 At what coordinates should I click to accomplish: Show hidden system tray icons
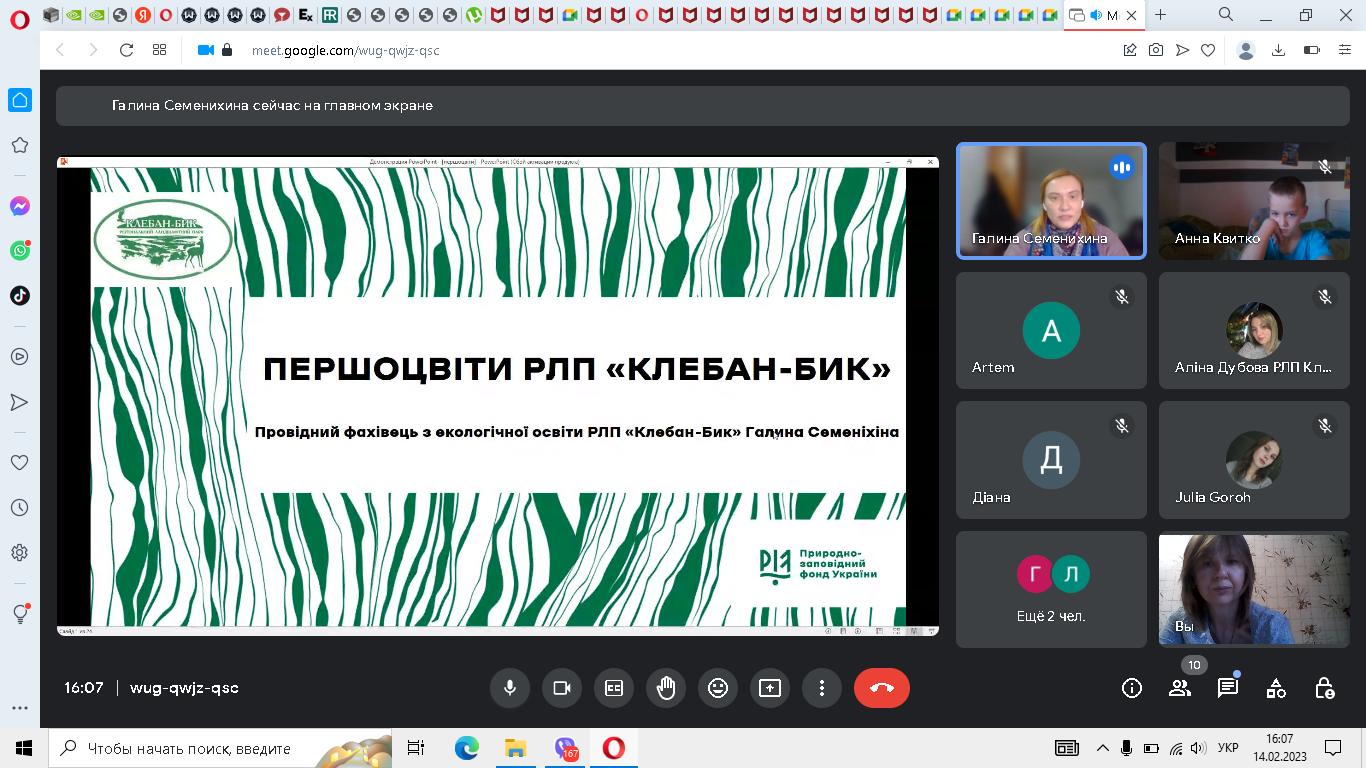click(x=1103, y=748)
